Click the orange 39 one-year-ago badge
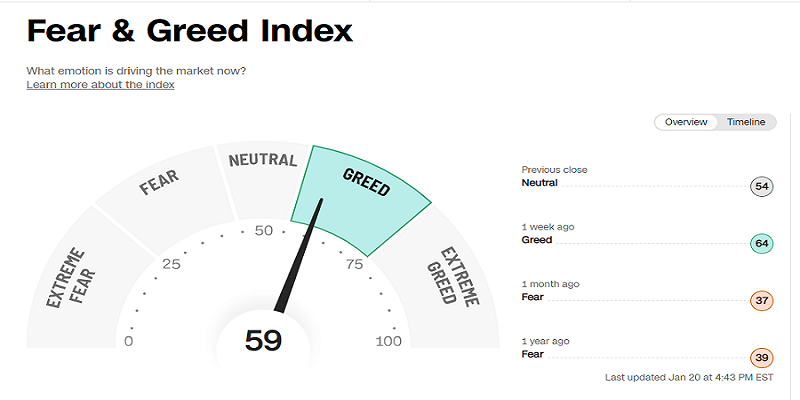The width and height of the screenshot is (800, 400). coord(762,358)
